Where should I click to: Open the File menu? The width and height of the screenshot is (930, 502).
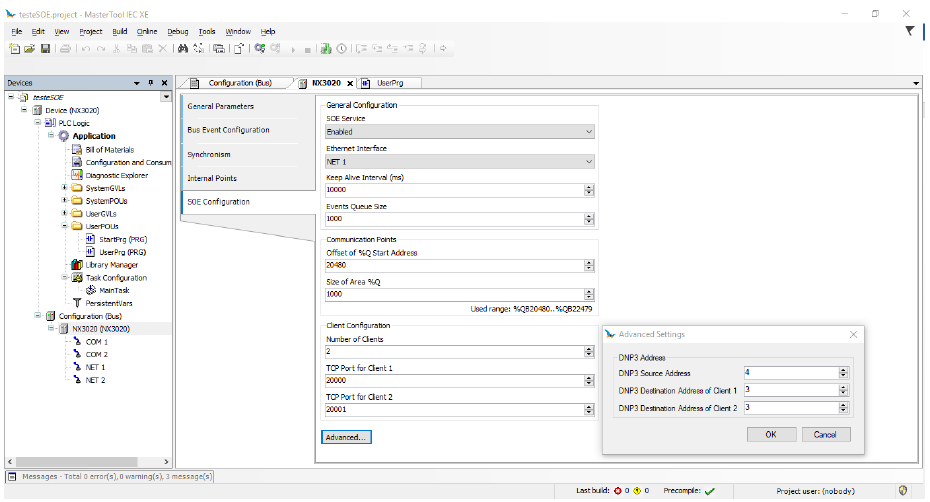tap(17, 31)
